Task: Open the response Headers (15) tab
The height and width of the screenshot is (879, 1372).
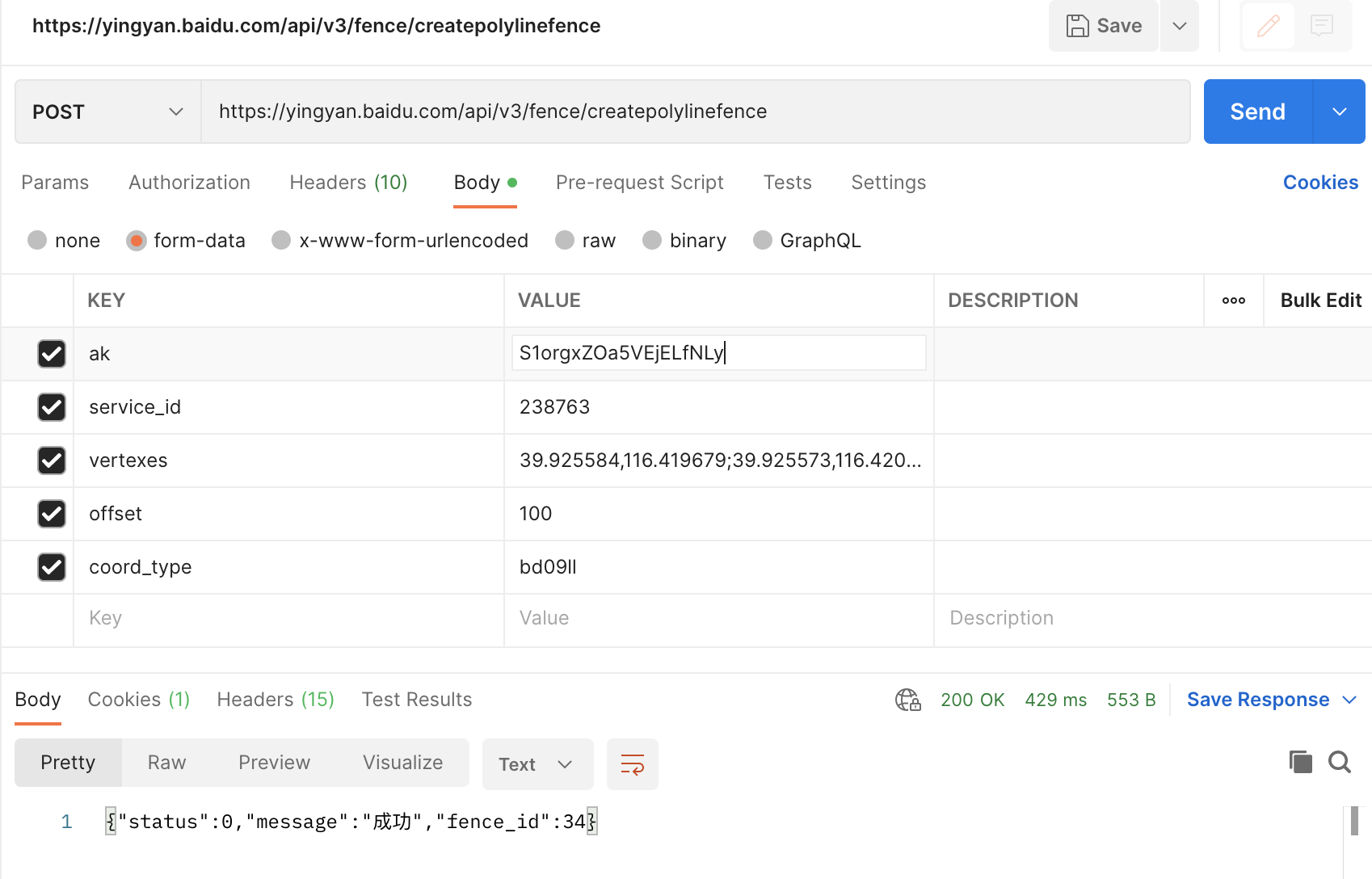Action: 275,700
